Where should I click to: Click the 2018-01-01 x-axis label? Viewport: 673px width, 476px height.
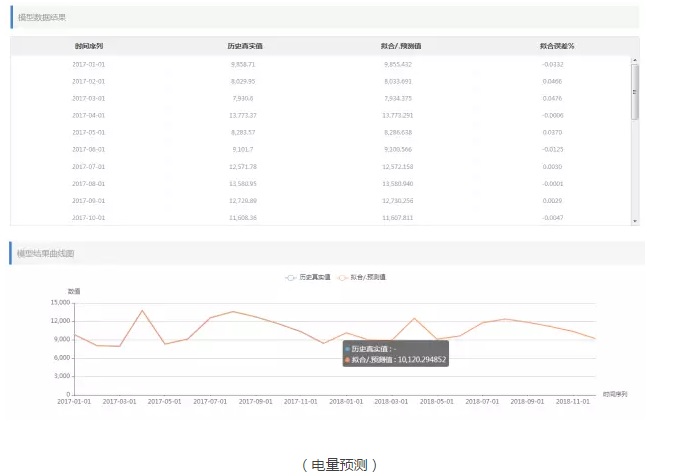tap(348, 401)
